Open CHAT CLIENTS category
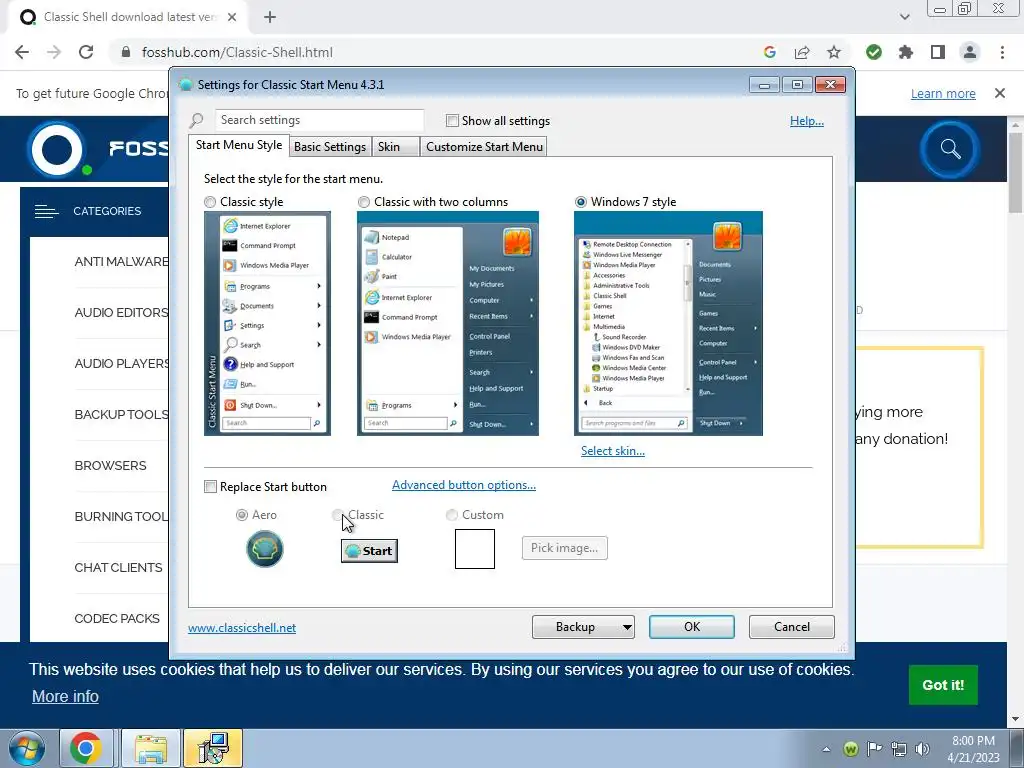1024x768 pixels. 118,568
